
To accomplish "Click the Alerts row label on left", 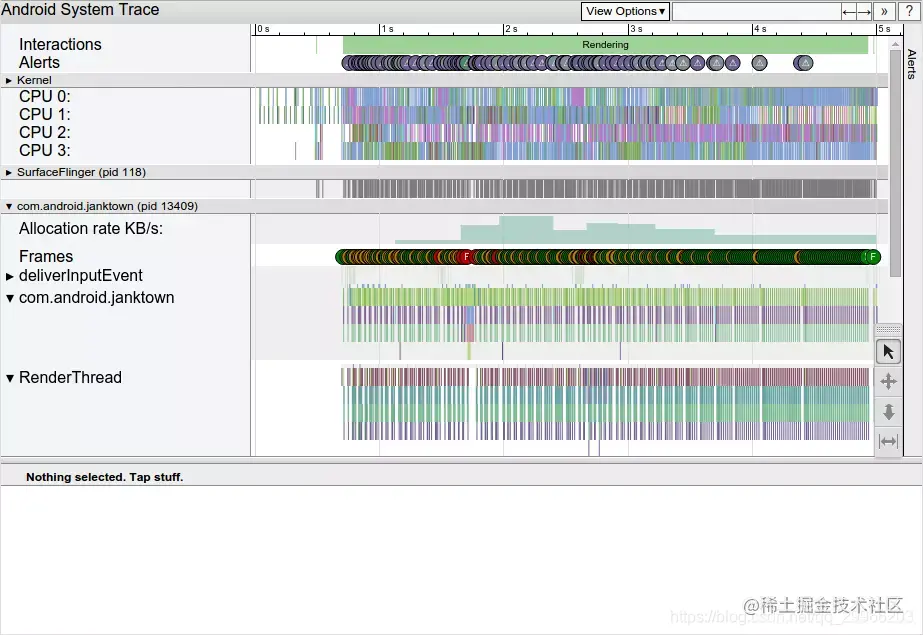I will click(x=39, y=62).
